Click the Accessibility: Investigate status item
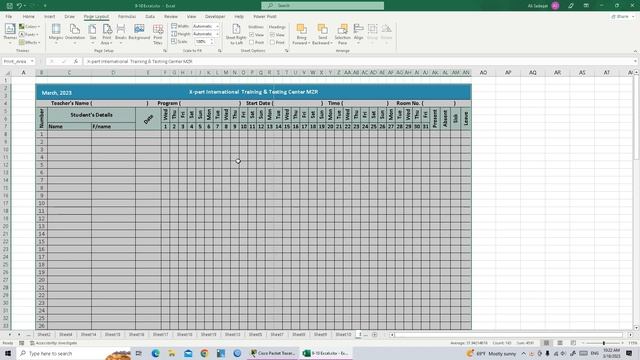This screenshot has width=640, height=360. coord(53,343)
